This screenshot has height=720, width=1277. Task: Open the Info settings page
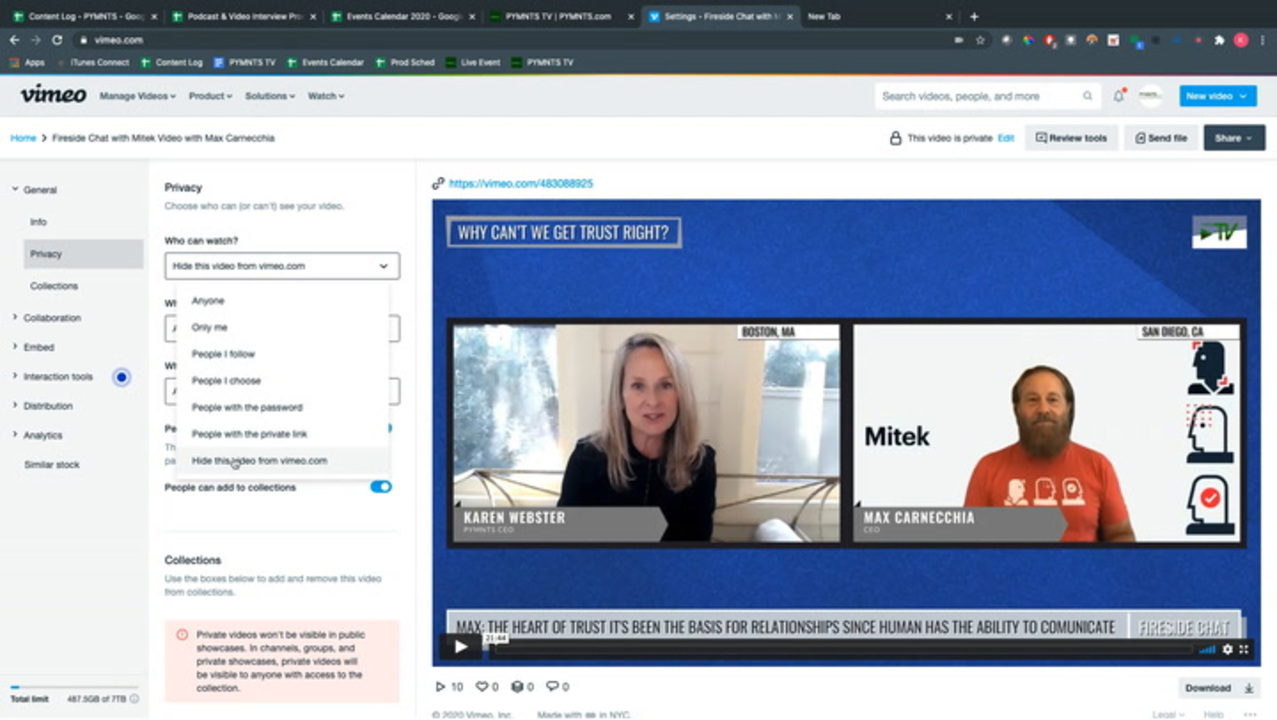click(38, 222)
